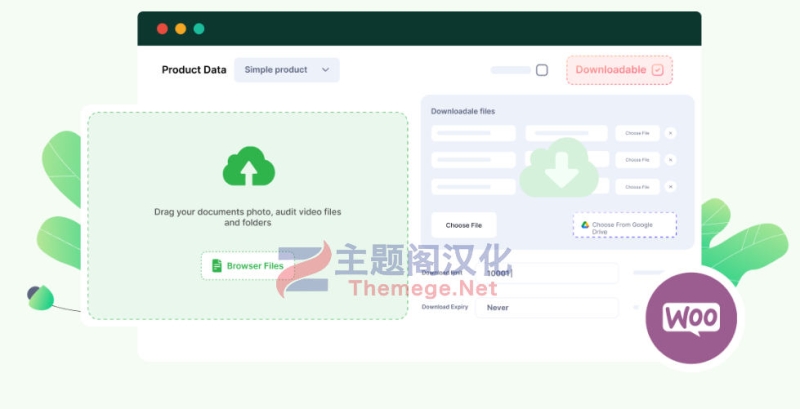This screenshot has height=409, width=800.
Task: Remove the second downloadable file row
Action: pos(670,160)
